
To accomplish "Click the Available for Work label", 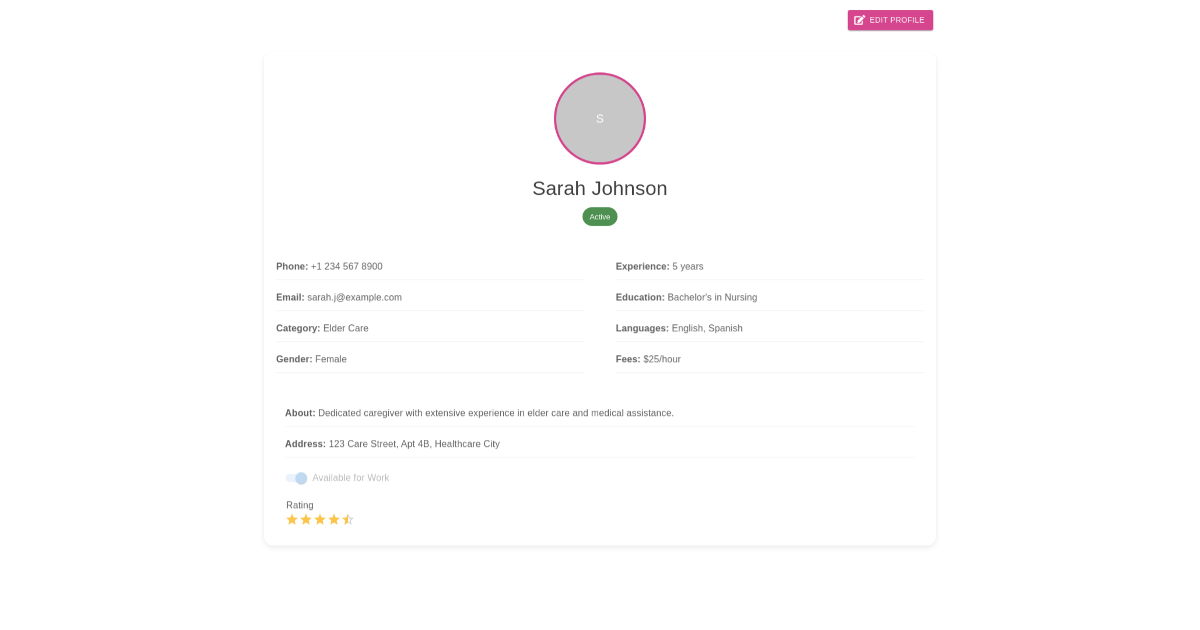I will [350, 478].
